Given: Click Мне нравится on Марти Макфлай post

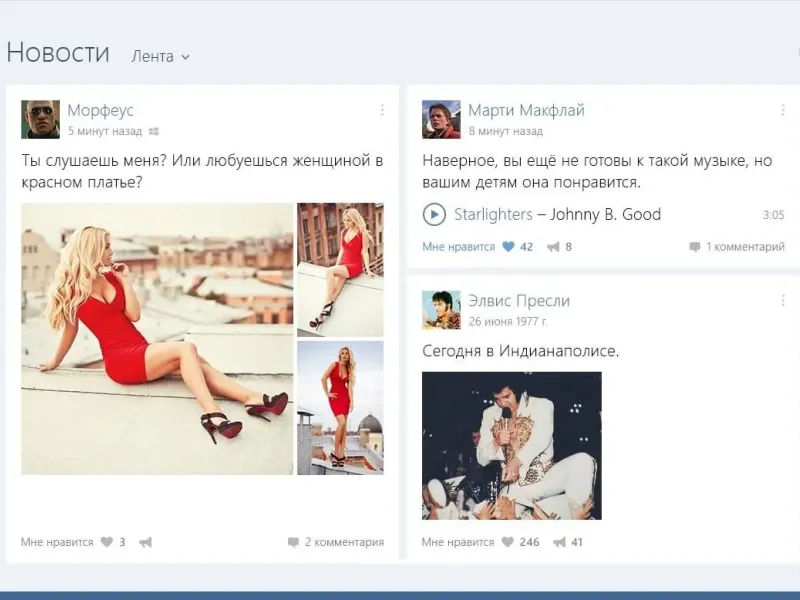Looking at the screenshot, I should [459, 247].
